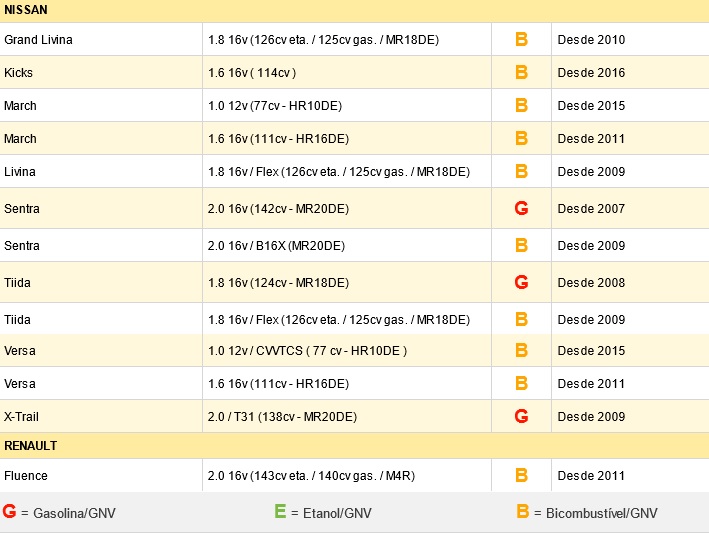709x533 pixels.
Task: Click the green E legend icon for Etanol/GNV
Action: [x=280, y=511]
